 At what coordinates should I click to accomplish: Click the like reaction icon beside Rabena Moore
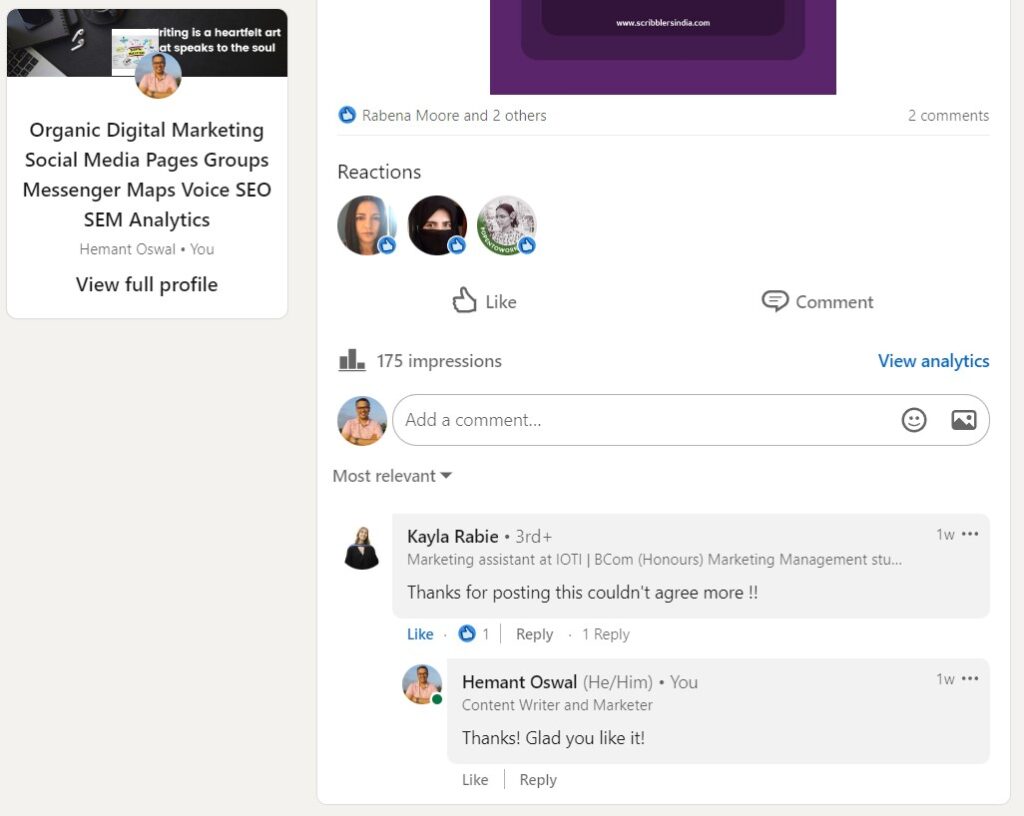347,115
